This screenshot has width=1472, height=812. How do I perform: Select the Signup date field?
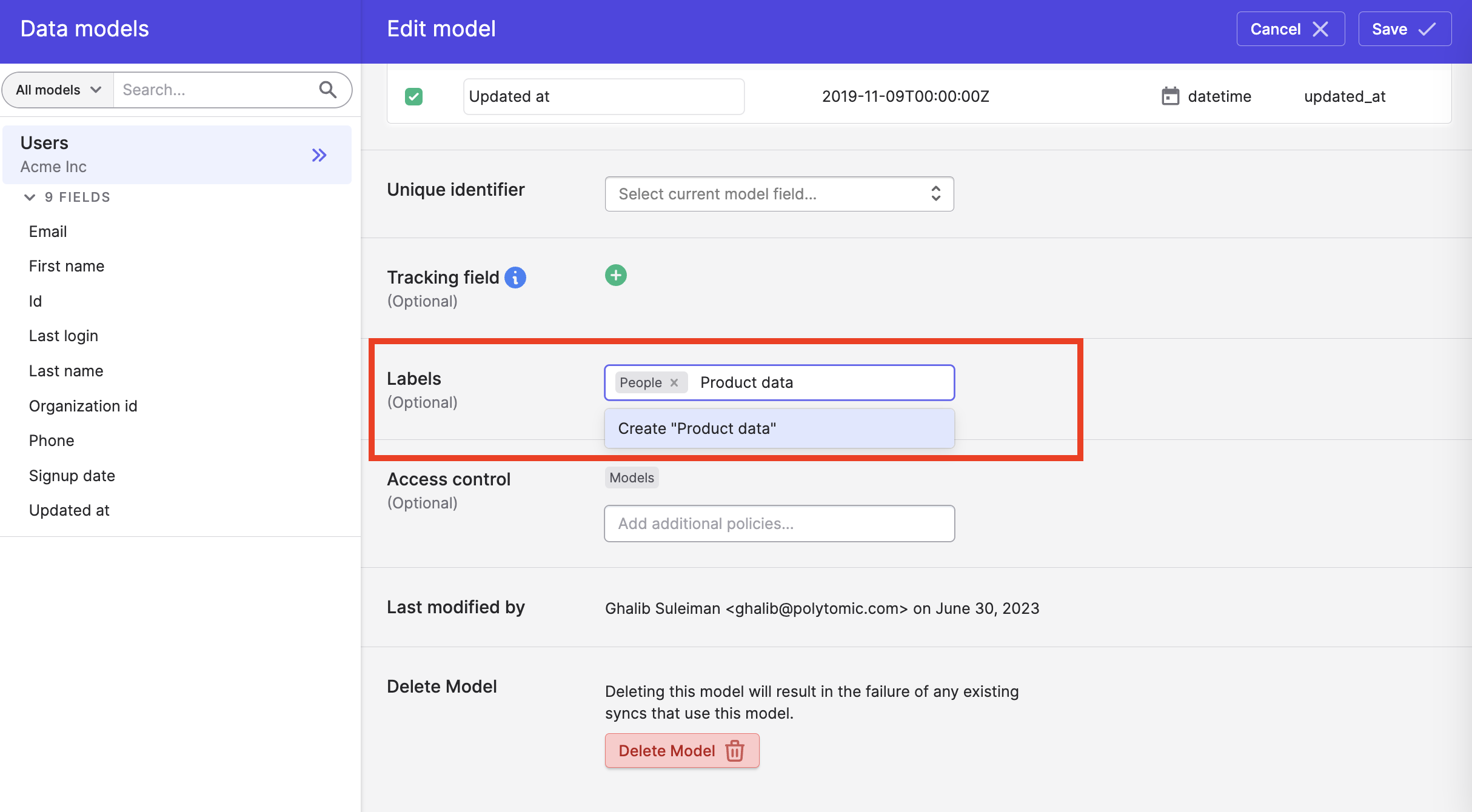coord(72,476)
